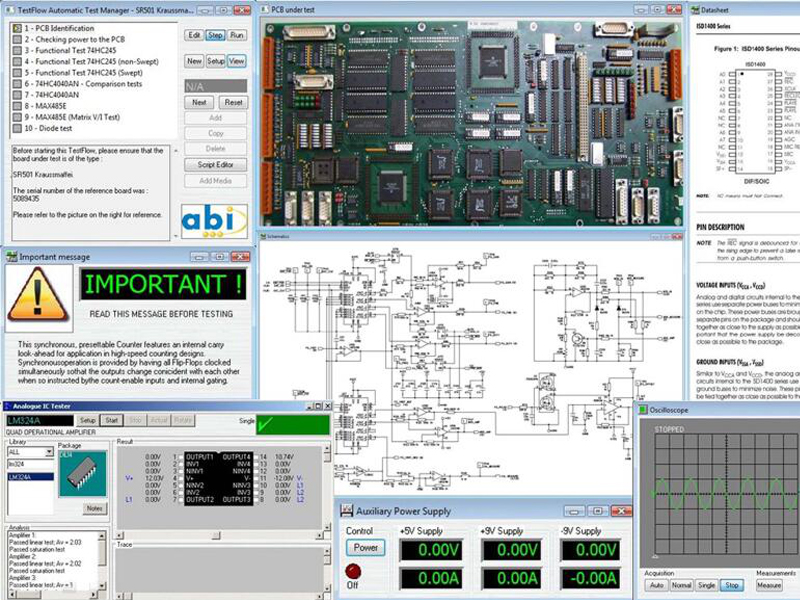Screen dimensions: 800x600
Task: Click the "STOPPED" oscilloscope status text
Action: click(669, 430)
